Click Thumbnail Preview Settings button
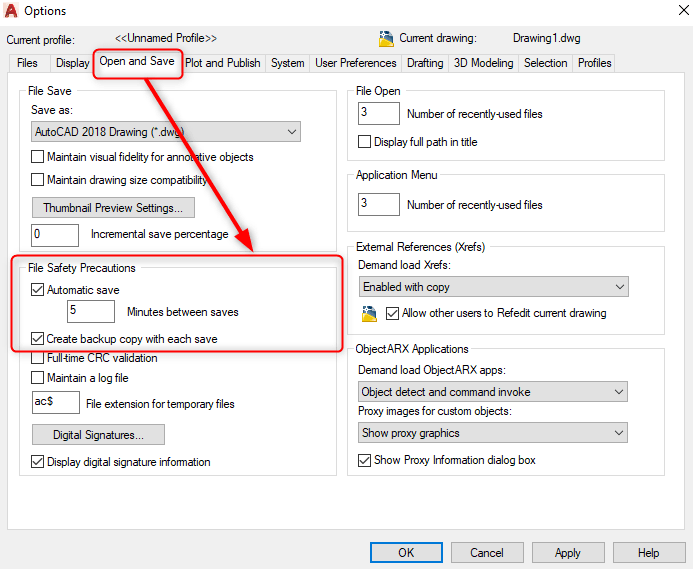 (x=113, y=208)
